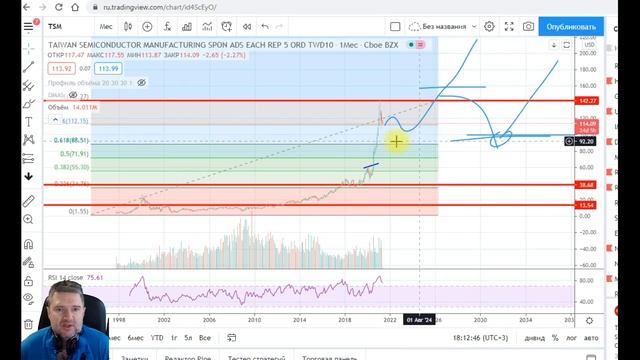Click the 113.92 sell price button
The height and width of the screenshot is (360, 640).
[x=62, y=69]
